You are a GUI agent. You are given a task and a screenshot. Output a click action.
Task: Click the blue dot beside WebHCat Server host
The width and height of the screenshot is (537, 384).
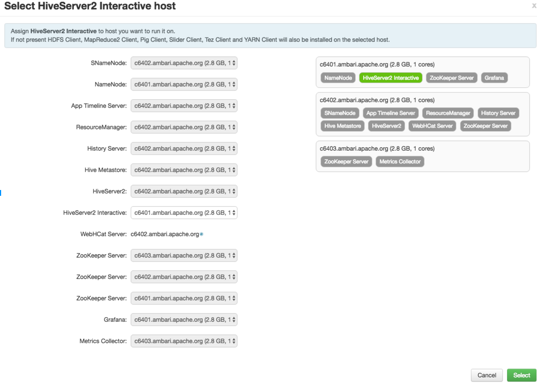point(202,234)
